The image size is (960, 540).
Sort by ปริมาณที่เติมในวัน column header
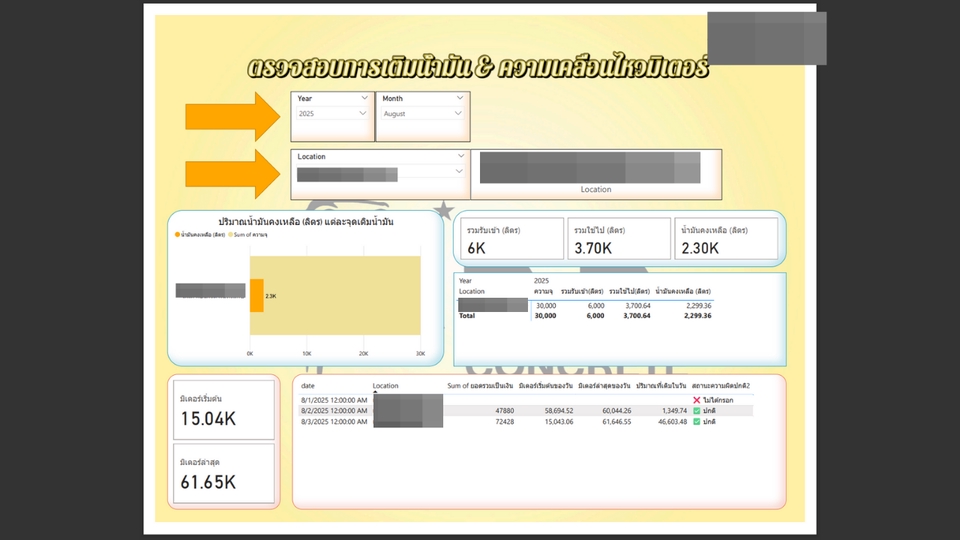[x=661, y=386]
